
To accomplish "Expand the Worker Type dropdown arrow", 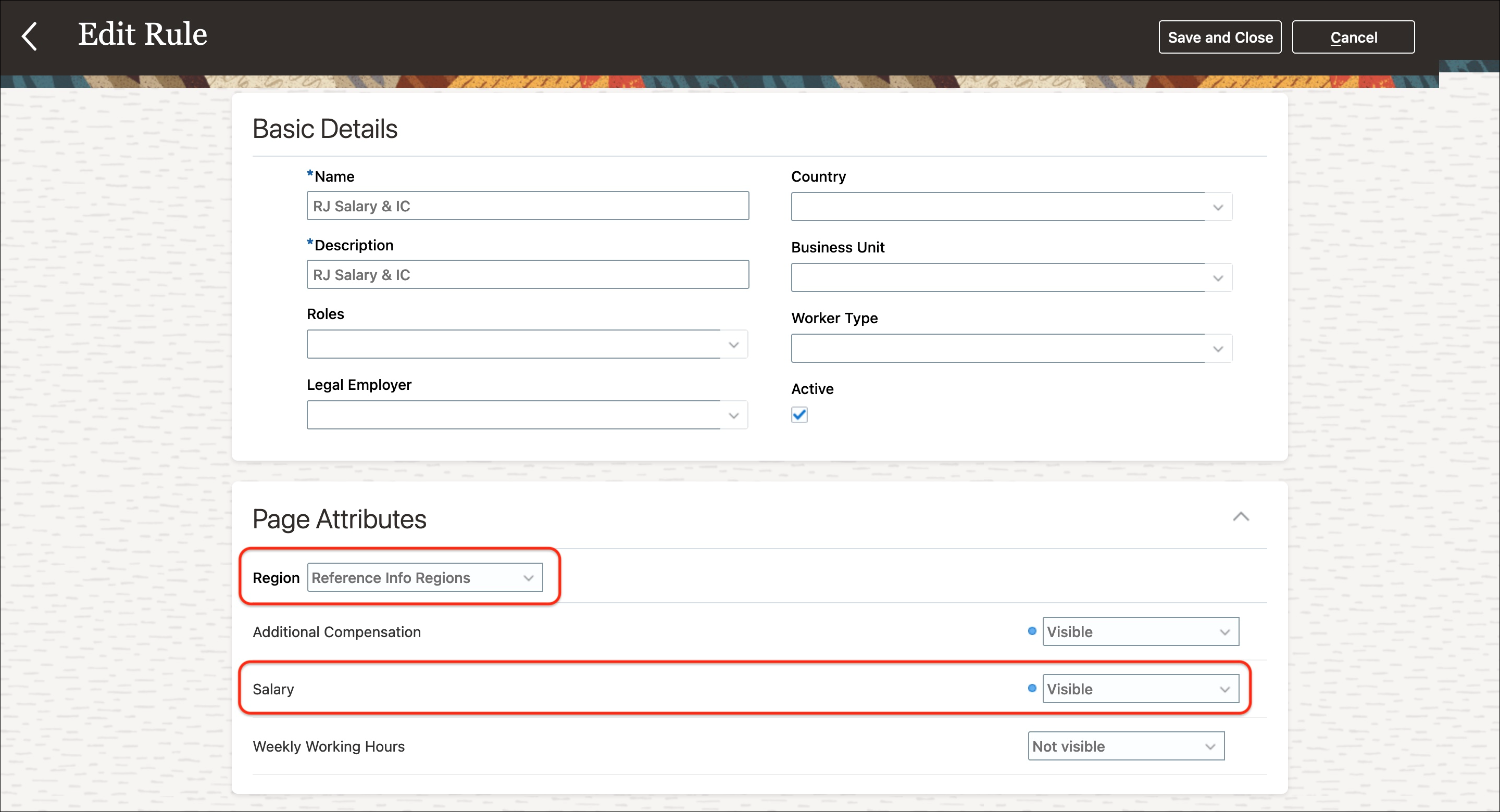I will (1218, 349).
